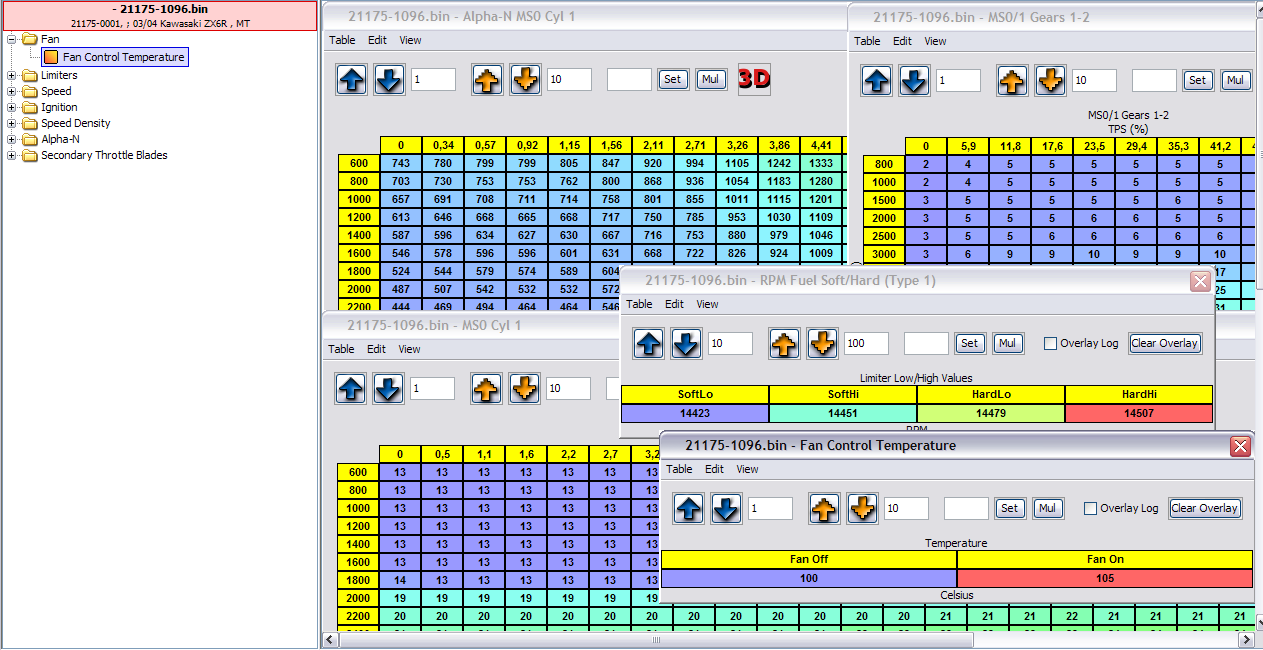1263x650 pixels.
Task: Click blue down arrow in Fan Control Temperature window
Action: (726, 509)
